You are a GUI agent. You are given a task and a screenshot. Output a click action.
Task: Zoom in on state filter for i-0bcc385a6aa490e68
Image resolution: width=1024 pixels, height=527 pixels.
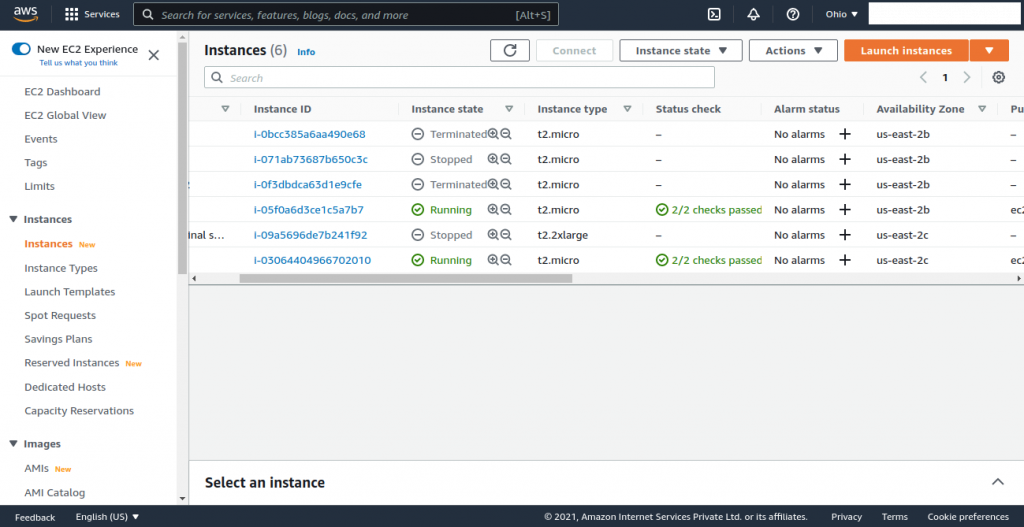click(x=493, y=134)
